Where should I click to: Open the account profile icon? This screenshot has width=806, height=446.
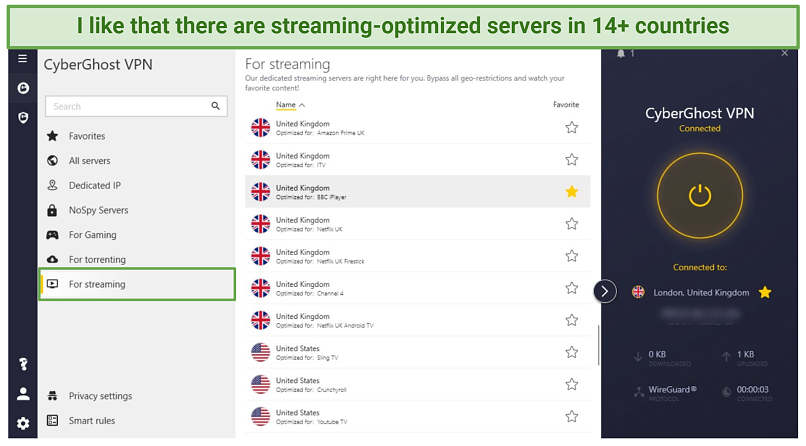[23, 394]
